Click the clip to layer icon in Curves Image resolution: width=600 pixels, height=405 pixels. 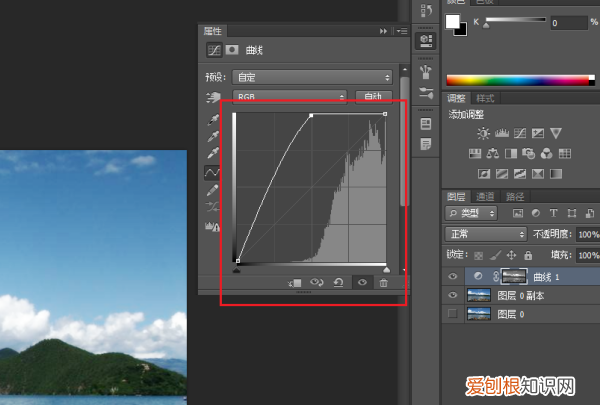click(x=296, y=283)
